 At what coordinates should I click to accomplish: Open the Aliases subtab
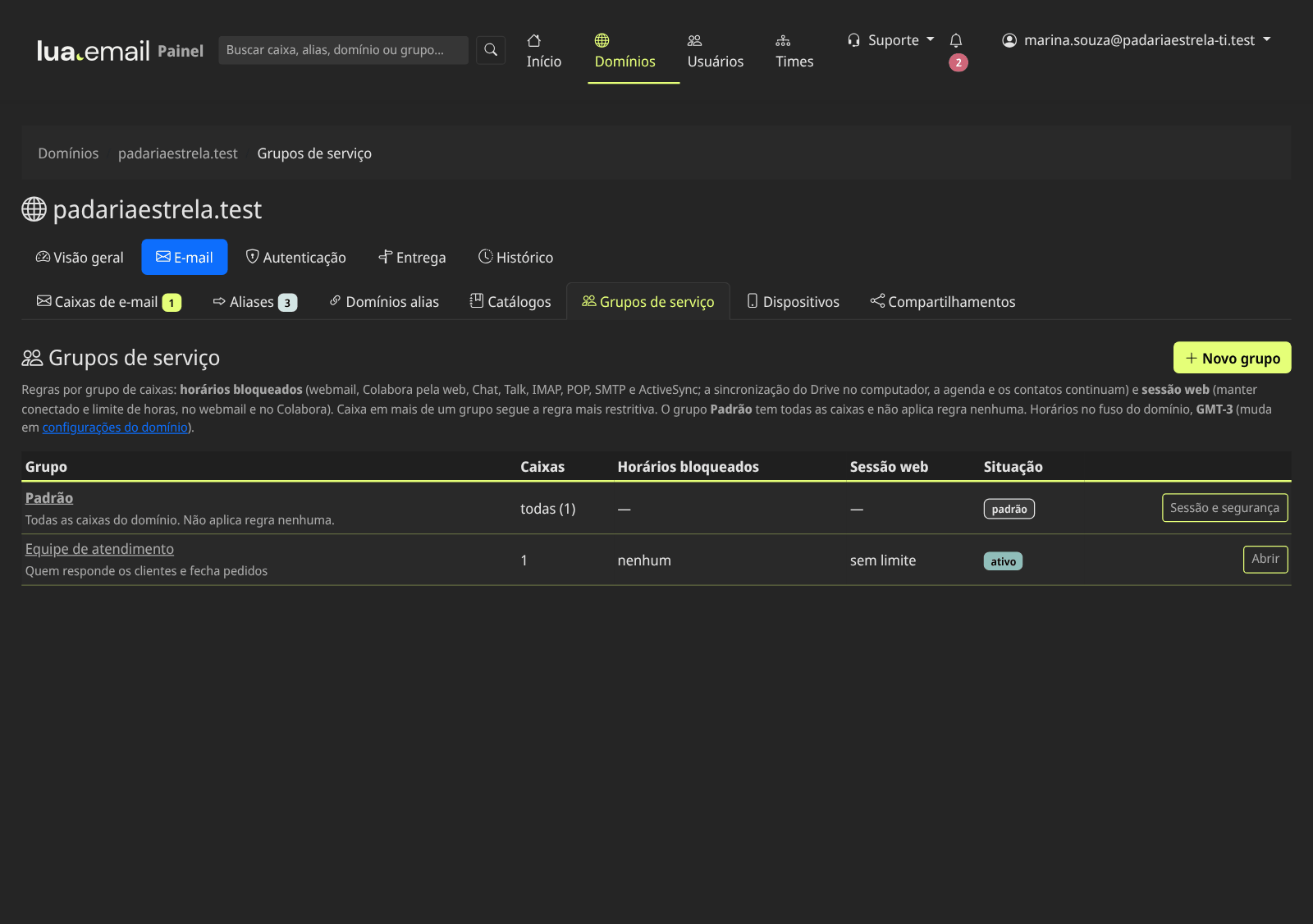[x=255, y=302]
